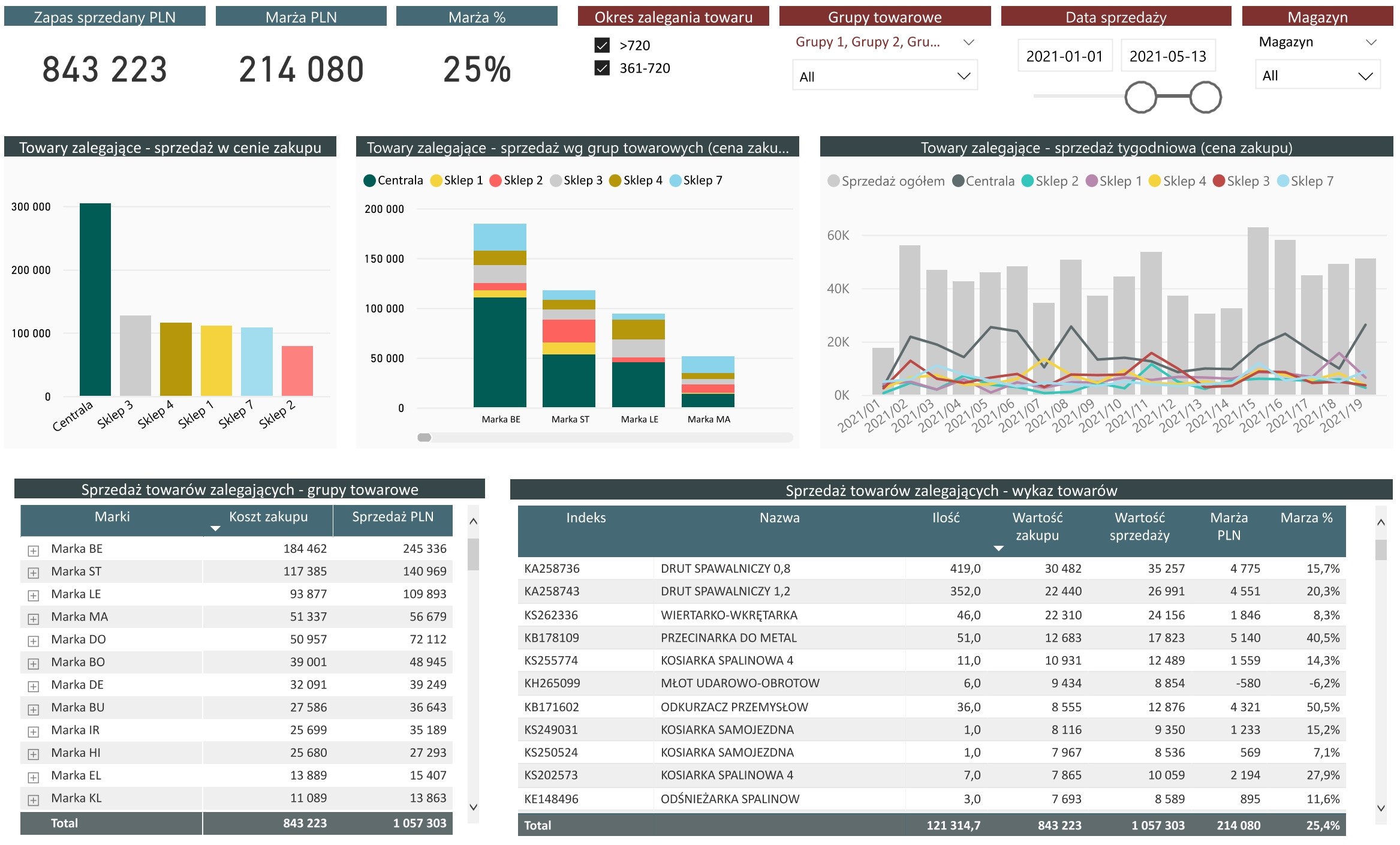Click Centrala legend marker in weekly chart
This screenshot has width=1400, height=845.
pos(958,181)
